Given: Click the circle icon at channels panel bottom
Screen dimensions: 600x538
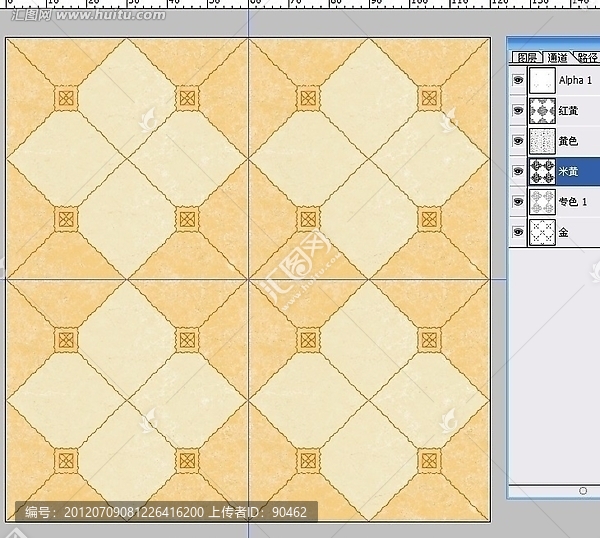Looking at the screenshot, I should [x=583, y=491].
